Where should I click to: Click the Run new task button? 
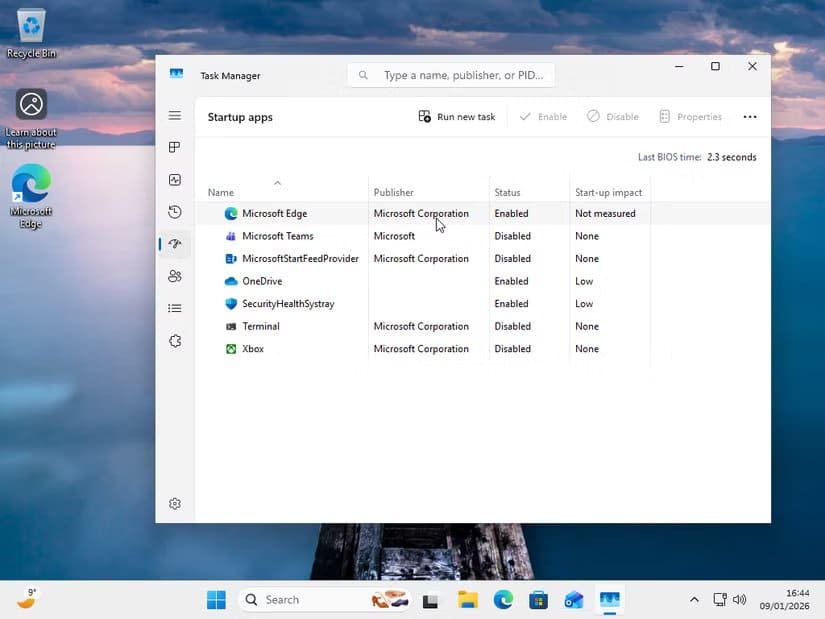(456, 116)
